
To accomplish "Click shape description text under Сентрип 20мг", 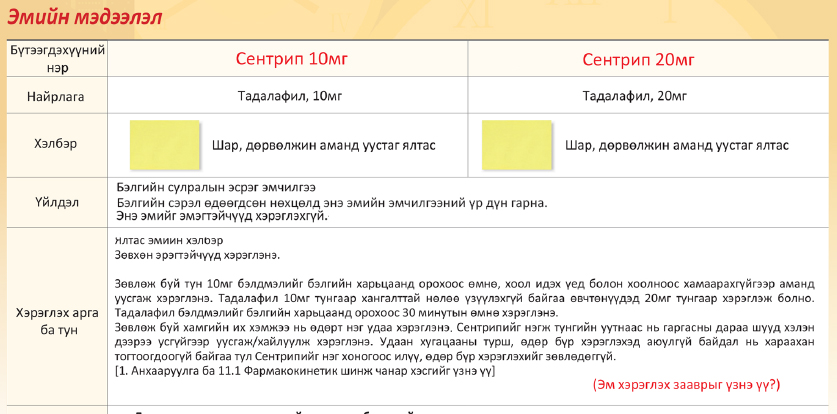I will click(677, 145).
